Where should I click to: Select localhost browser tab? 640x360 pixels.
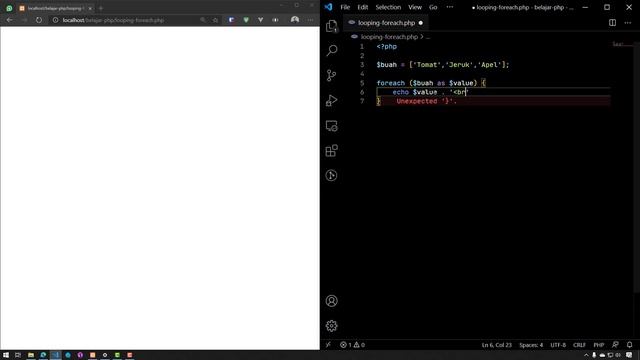tap(55, 8)
